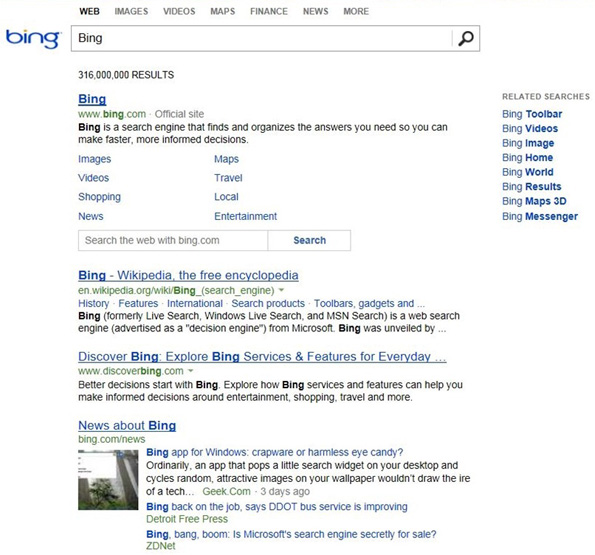
Task: Open the FINANCE tab
Action: [x=269, y=11]
